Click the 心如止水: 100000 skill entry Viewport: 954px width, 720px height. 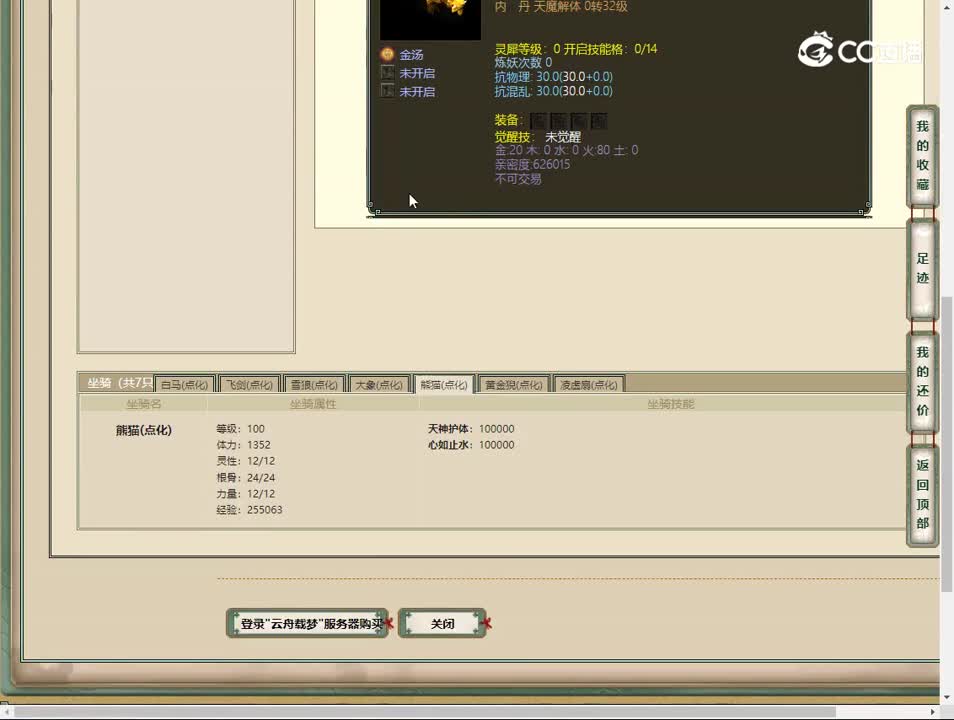click(471, 445)
